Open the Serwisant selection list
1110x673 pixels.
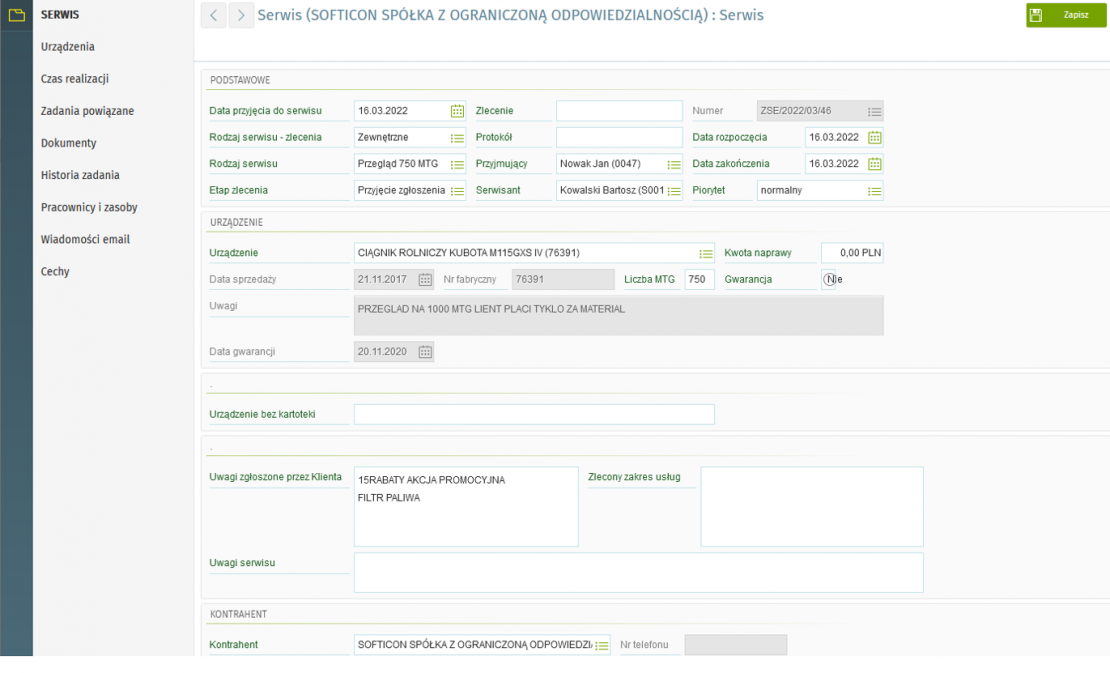coord(674,191)
